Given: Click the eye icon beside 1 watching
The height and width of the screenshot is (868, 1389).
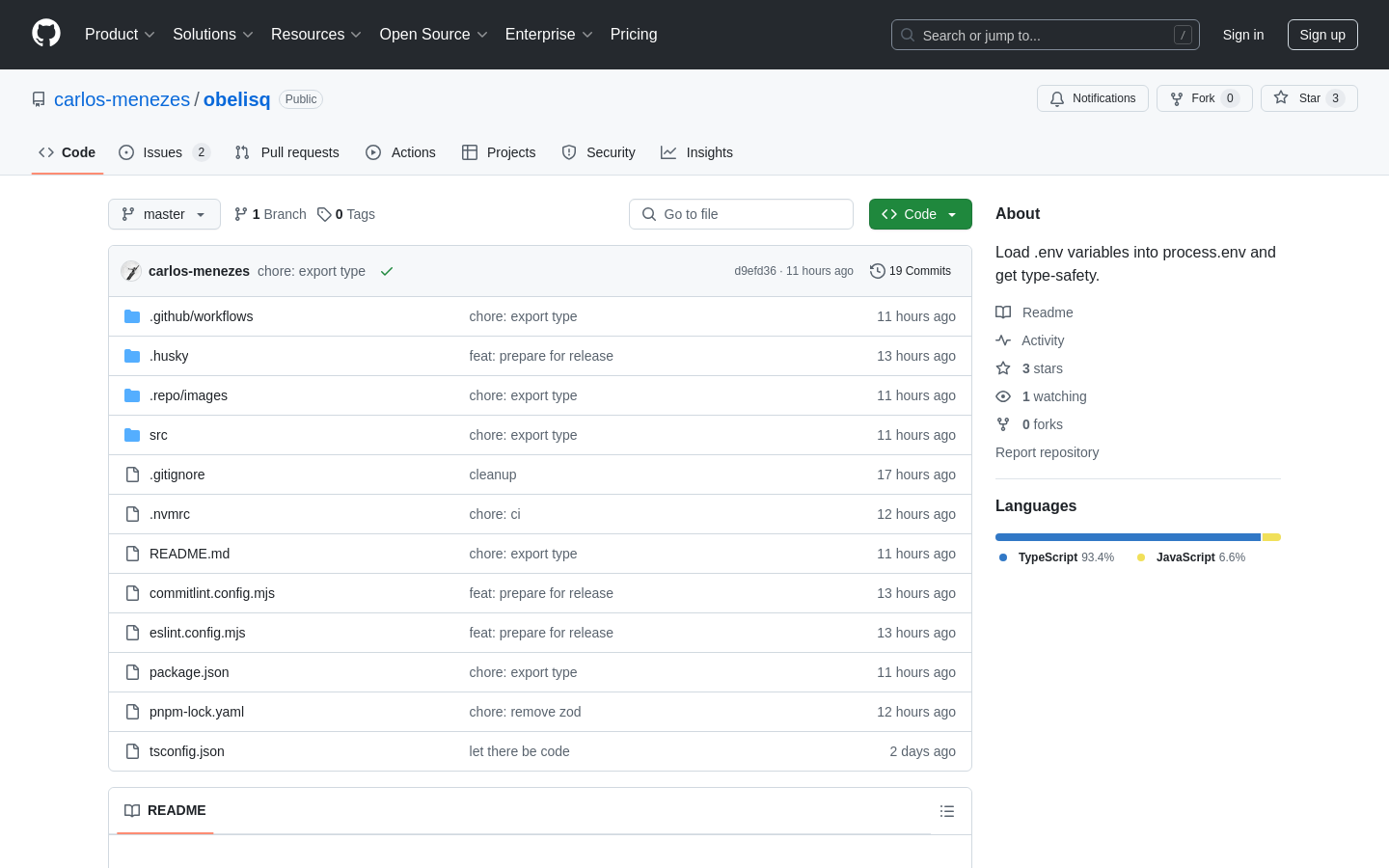Looking at the screenshot, I should click(x=1003, y=396).
